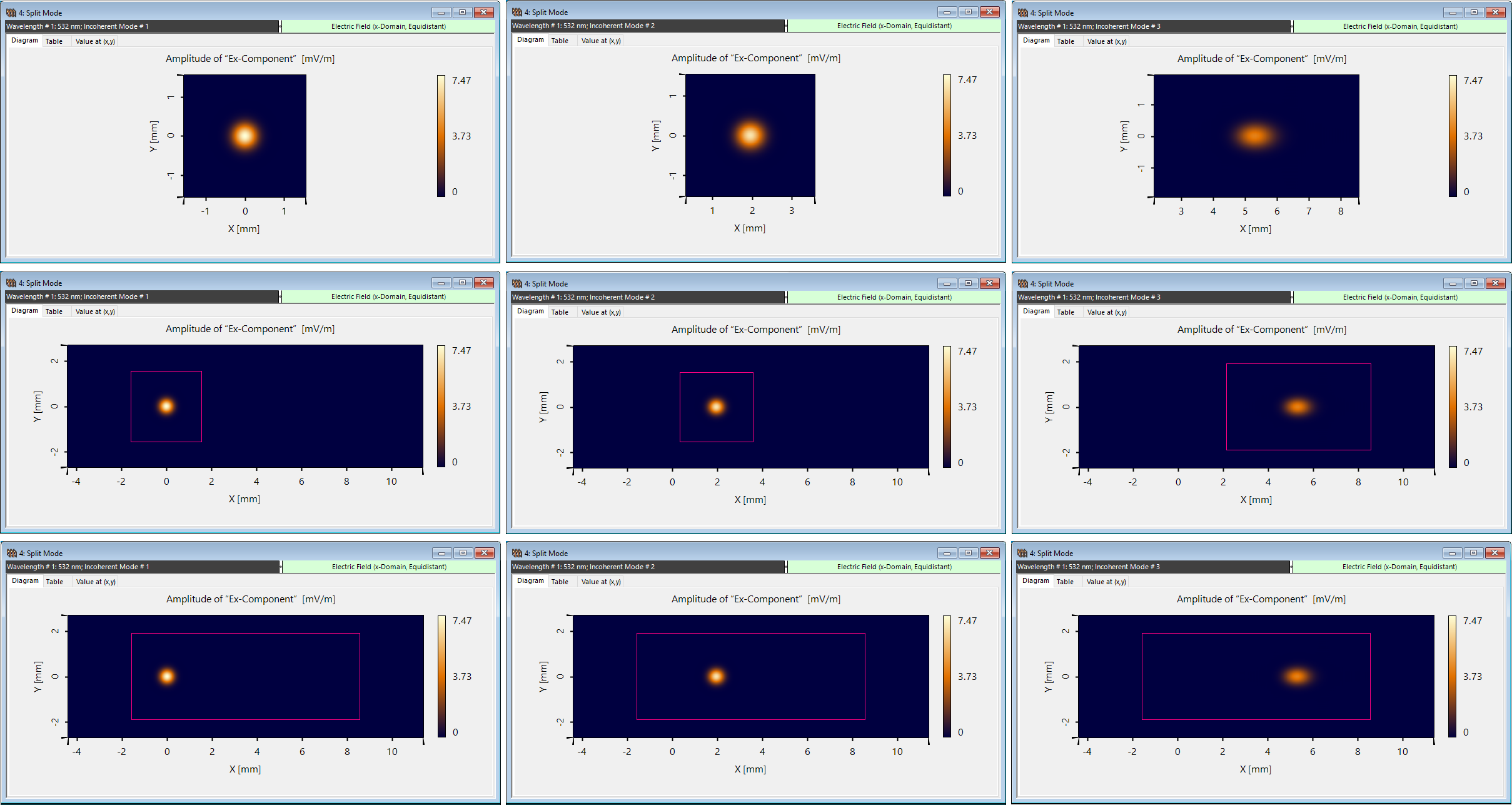Open Table tab in middle-row Mode #2 window
The image size is (1512, 805).
560,312
